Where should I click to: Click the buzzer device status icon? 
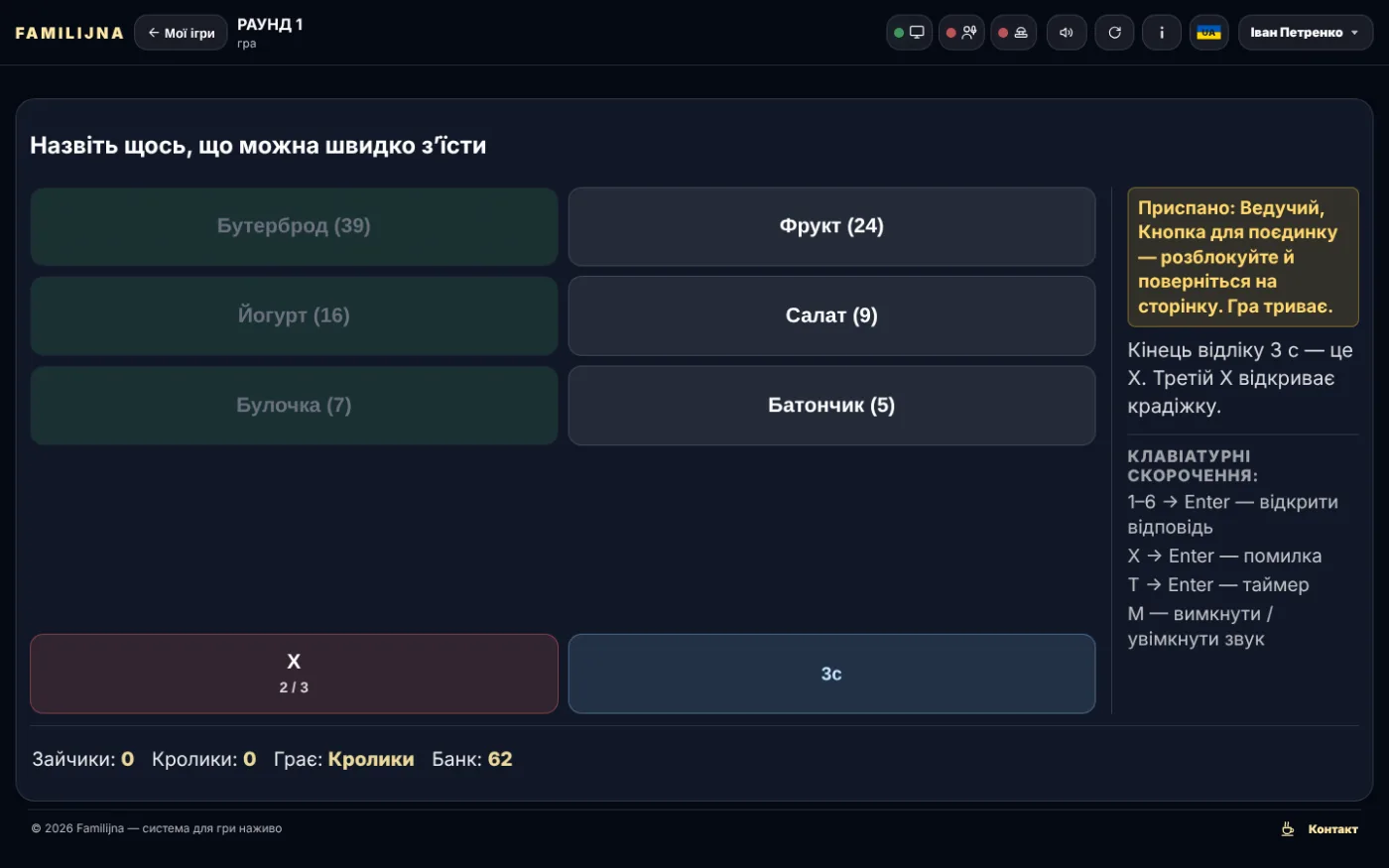pyautogui.click(x=1013, y=33)
